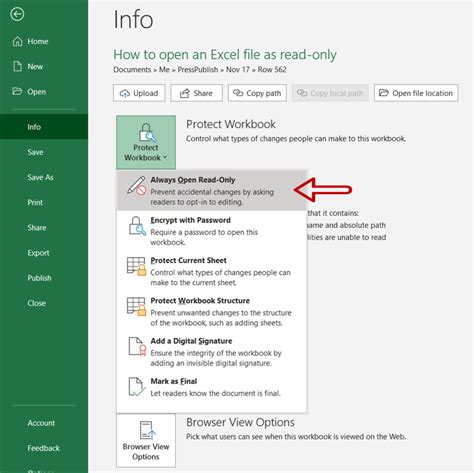Viewport: 474px width, 473px height.
Task: Click the Home house icon in sidebar
Action: pos(17,41)
